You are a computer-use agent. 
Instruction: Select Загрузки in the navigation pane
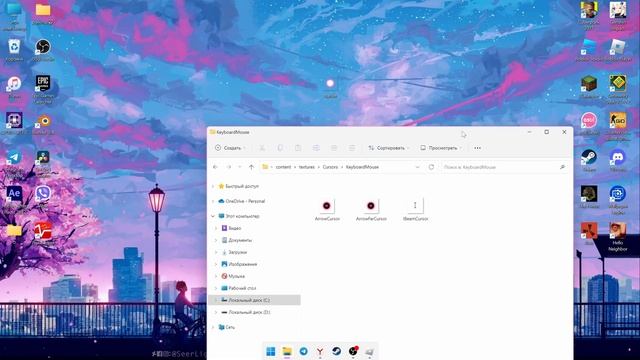pos(234,252)
